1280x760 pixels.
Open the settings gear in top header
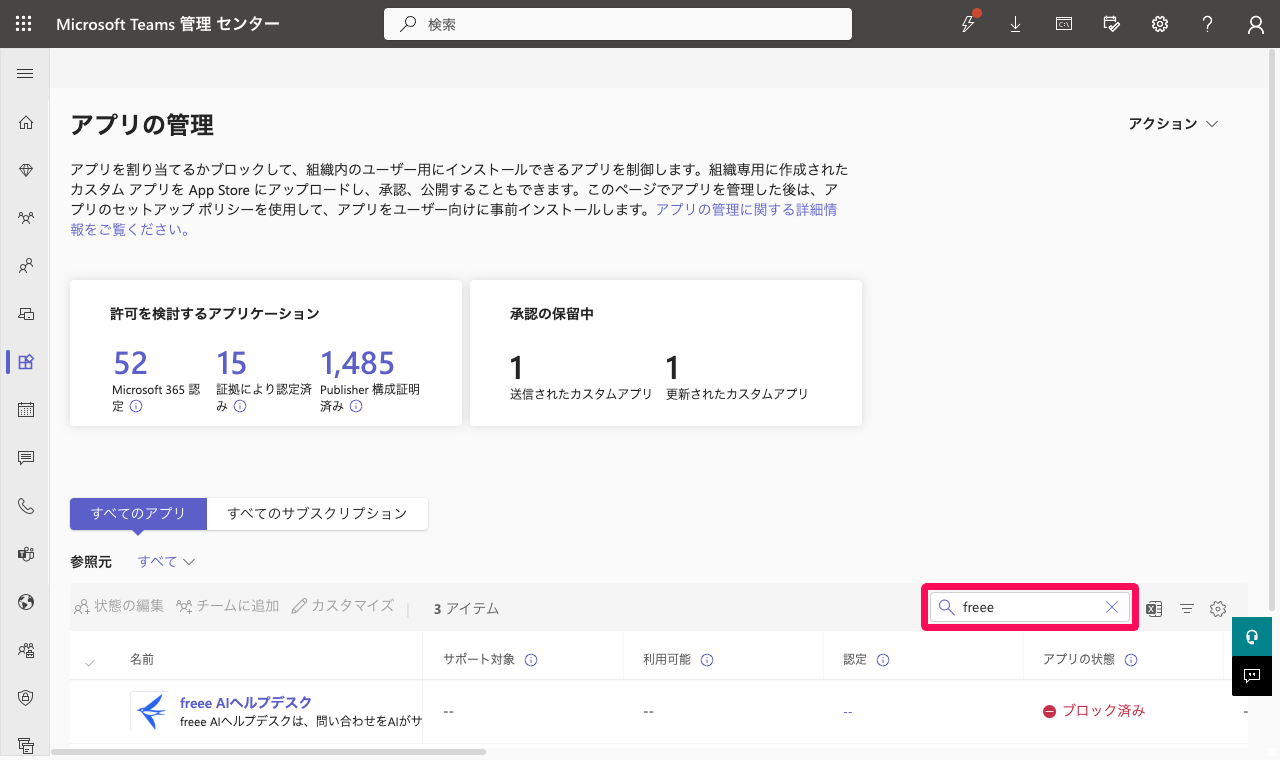click(x=1160, y=24)
